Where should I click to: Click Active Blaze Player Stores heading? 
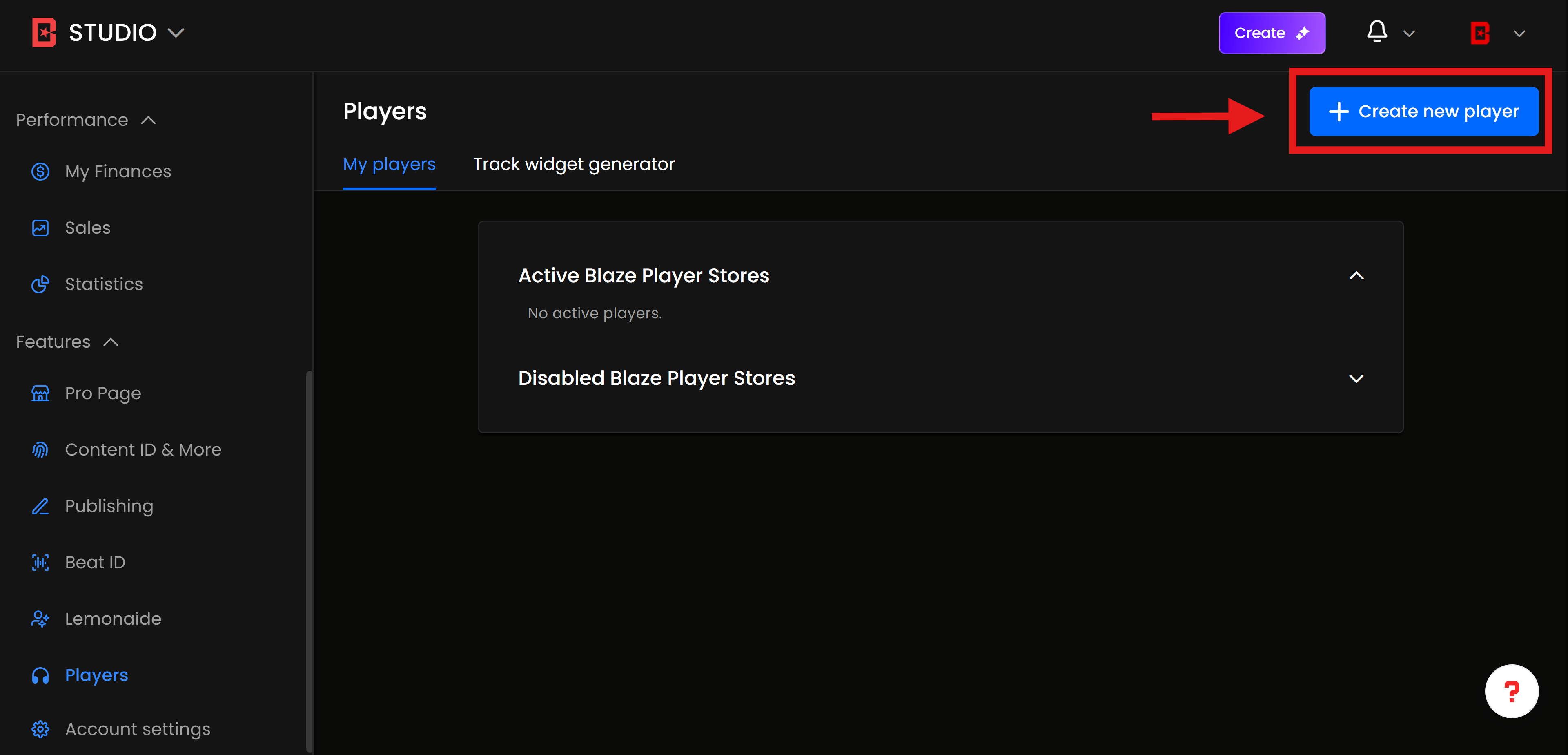[644, 276]
